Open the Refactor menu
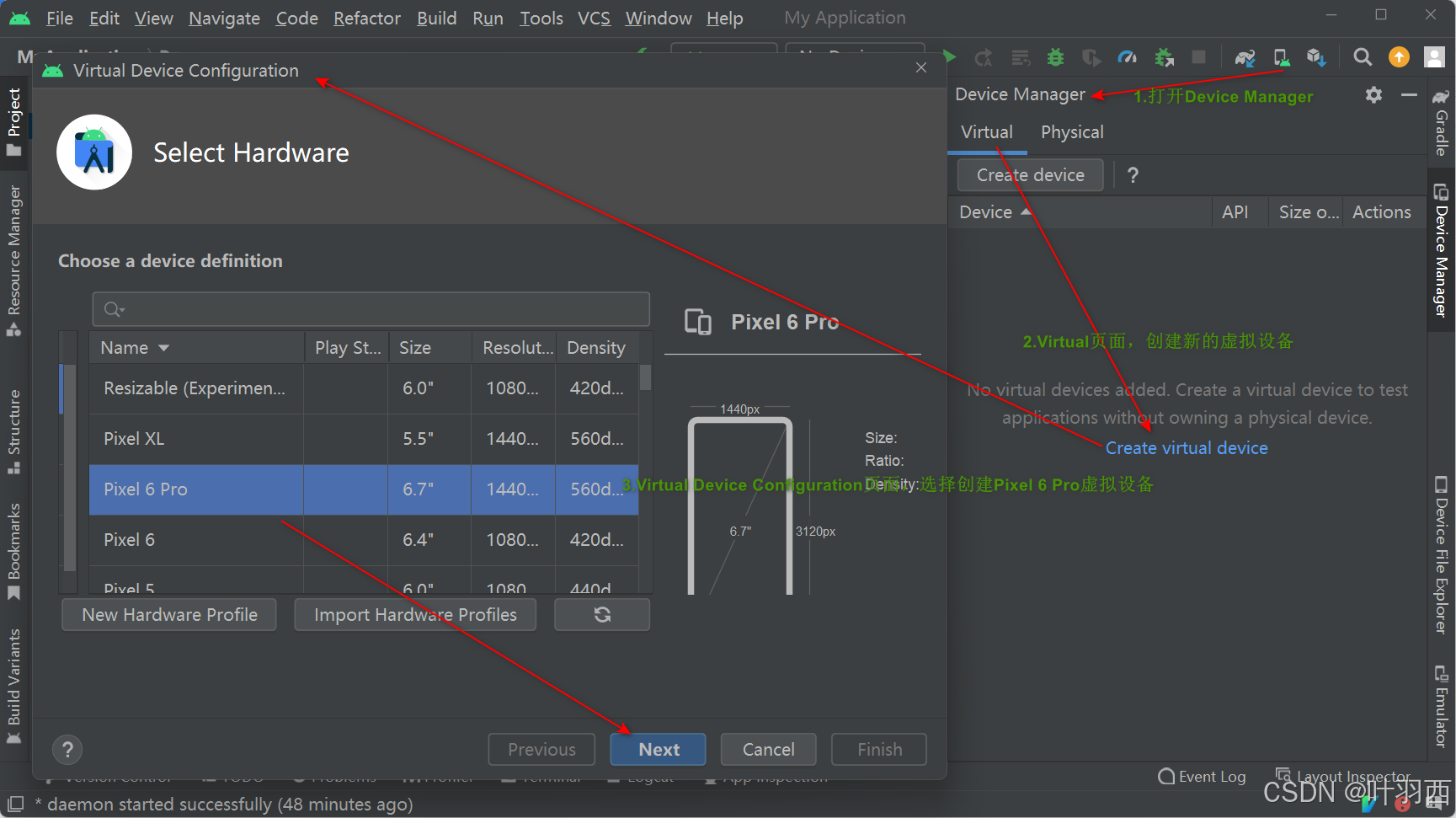Screen dimensions: 1456x818 point(367,18)
